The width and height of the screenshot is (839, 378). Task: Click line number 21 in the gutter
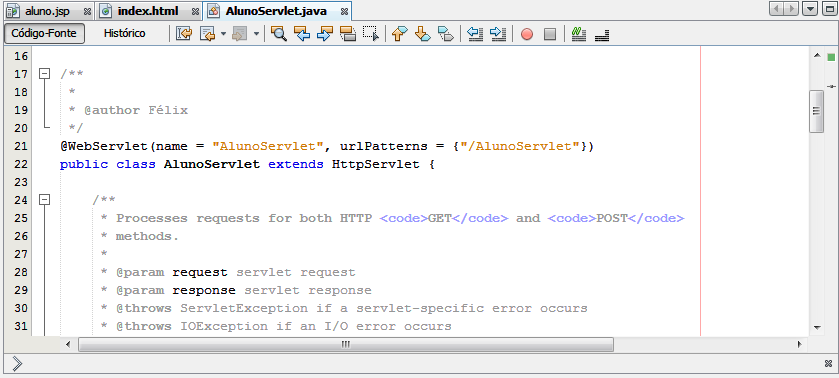tap(21, 146)
